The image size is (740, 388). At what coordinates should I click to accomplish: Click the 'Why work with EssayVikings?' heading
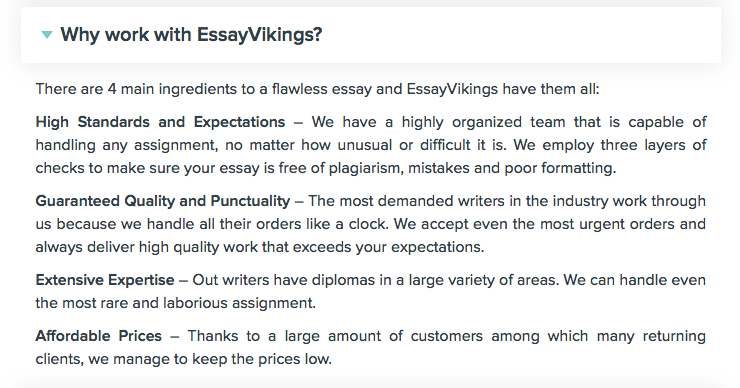pos(191,35)
